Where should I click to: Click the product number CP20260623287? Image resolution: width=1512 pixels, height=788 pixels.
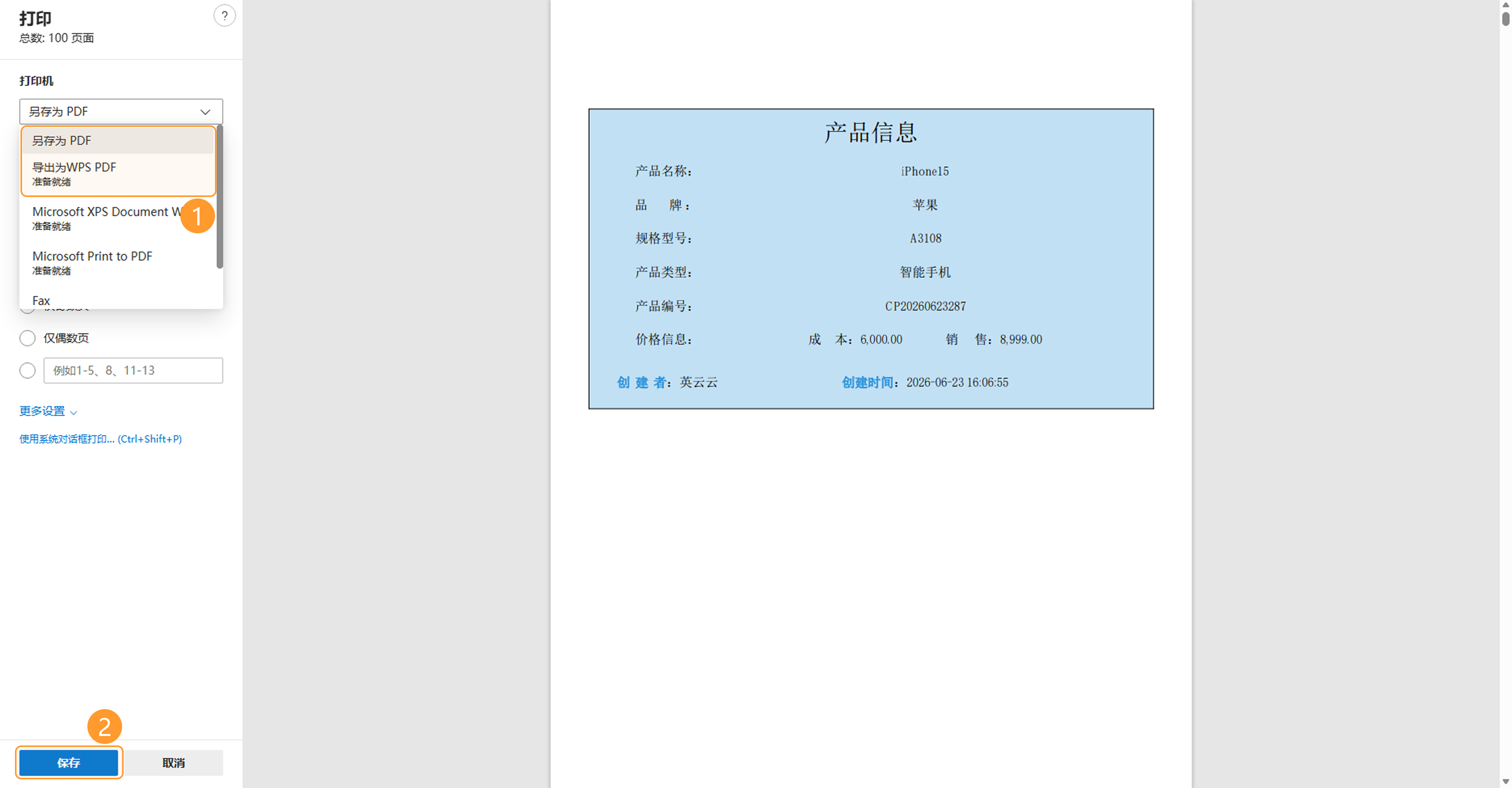[x=925, y=307]
